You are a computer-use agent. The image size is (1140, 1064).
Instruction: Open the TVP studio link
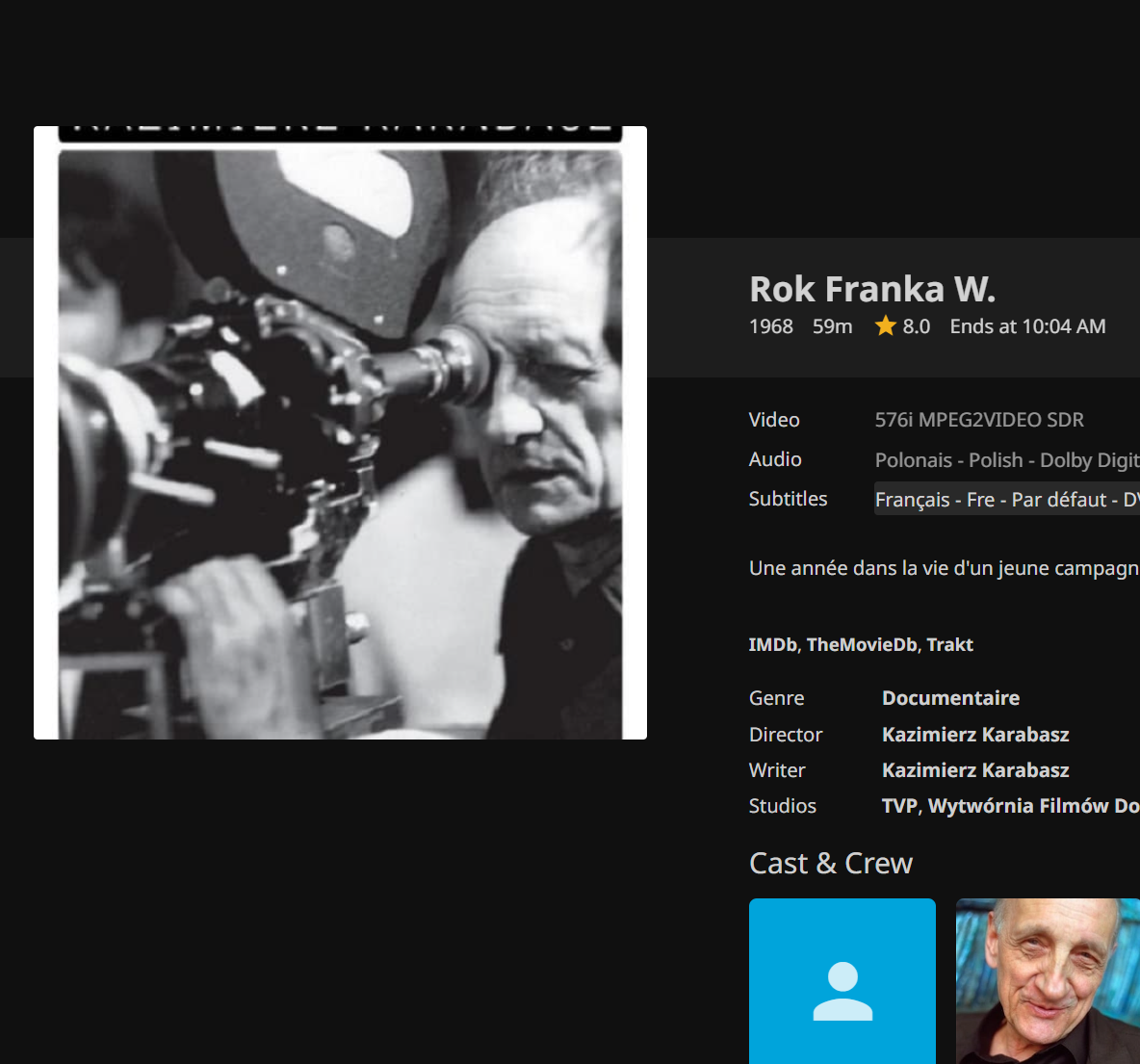pos(899,806)
